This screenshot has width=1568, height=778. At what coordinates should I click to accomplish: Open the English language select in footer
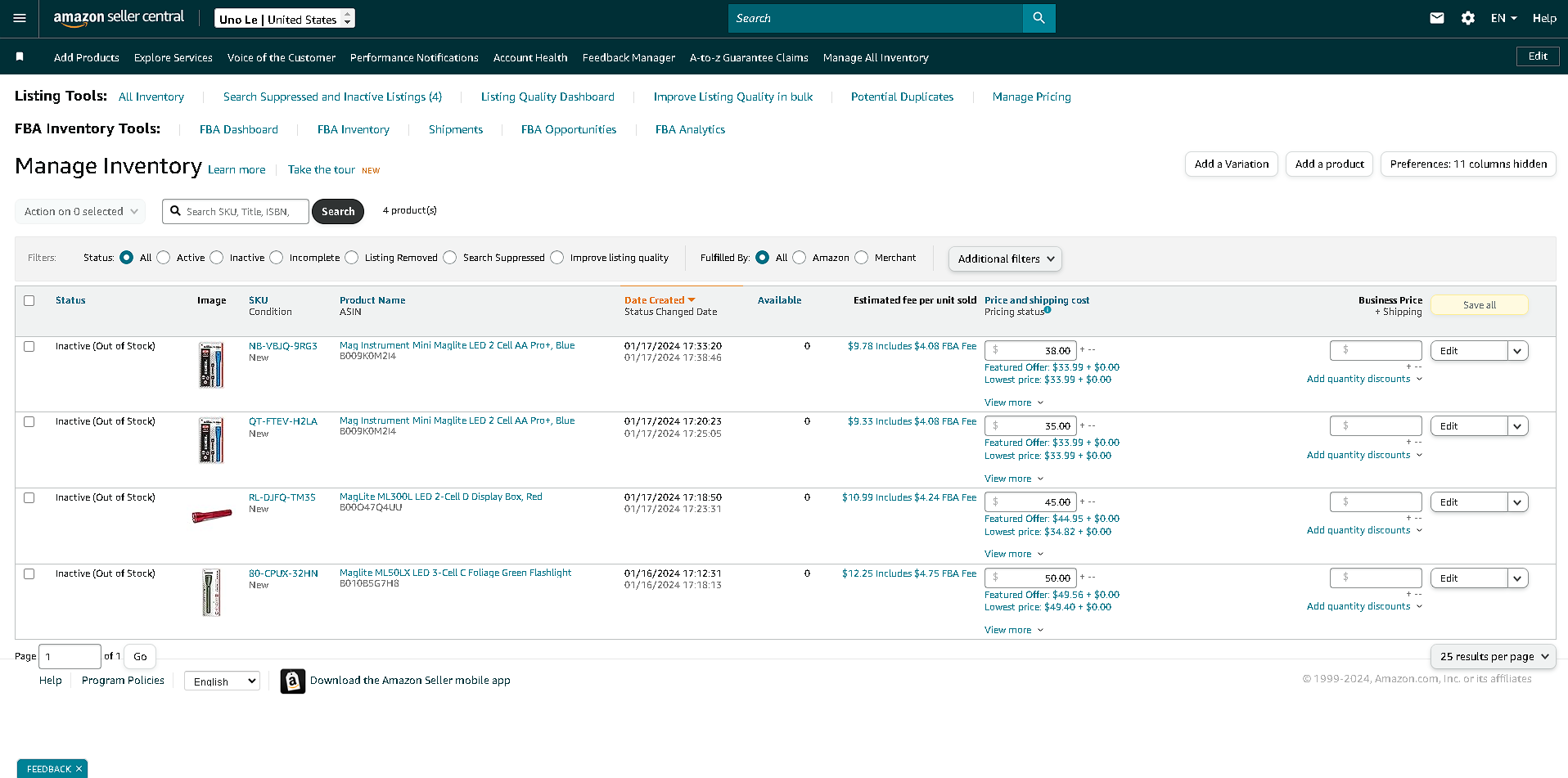click(x=222, y=681)
